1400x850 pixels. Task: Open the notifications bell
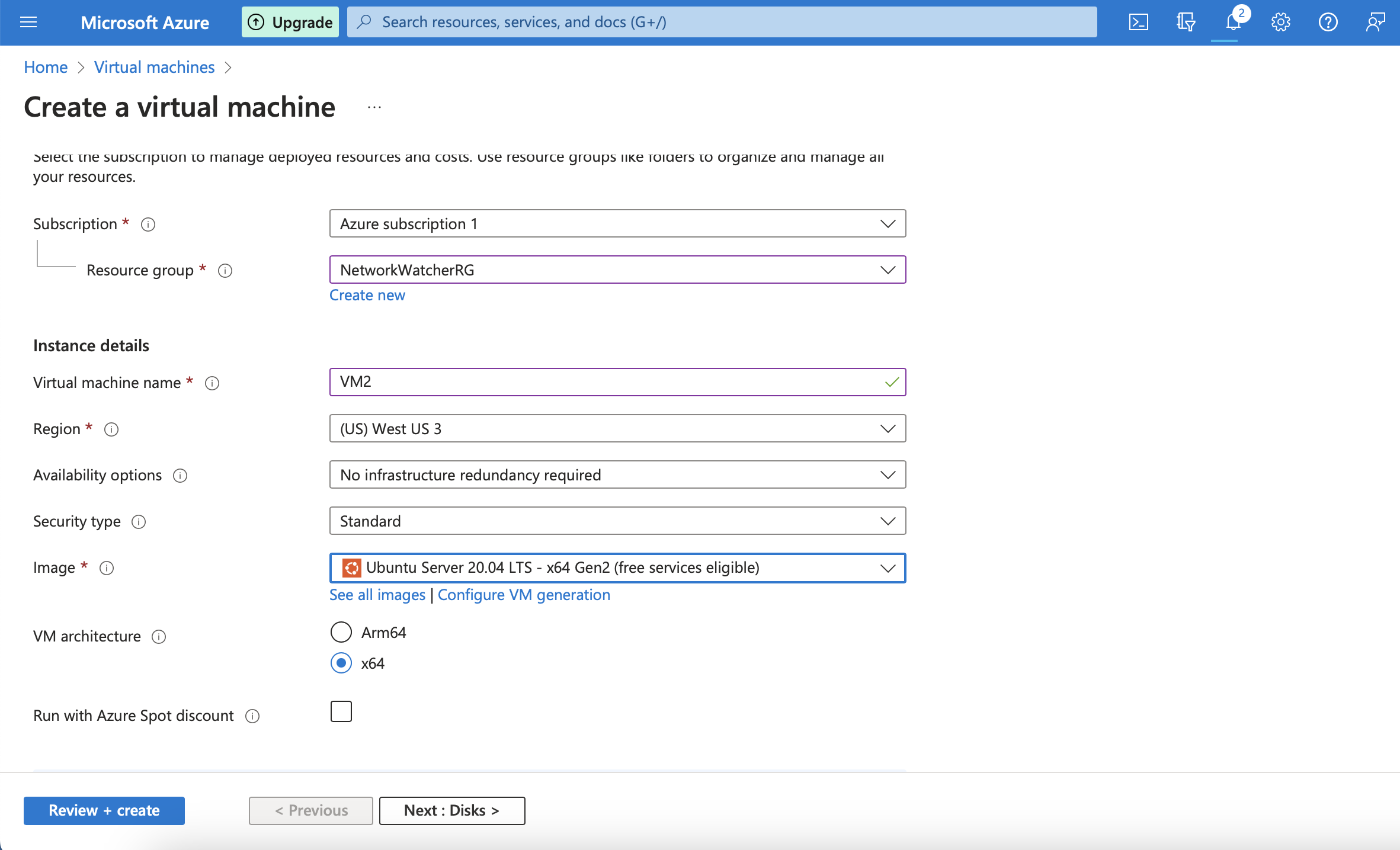click(1233, 23)
